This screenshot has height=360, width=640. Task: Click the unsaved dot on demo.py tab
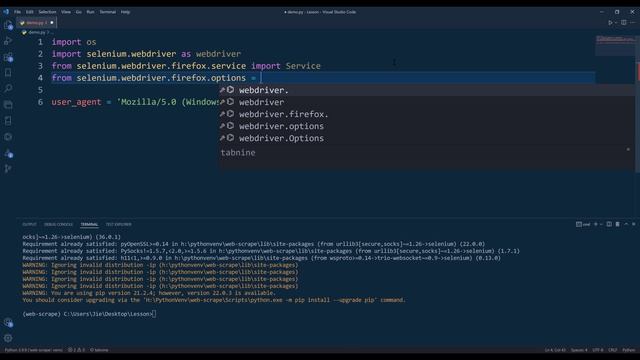click(52, 23)
